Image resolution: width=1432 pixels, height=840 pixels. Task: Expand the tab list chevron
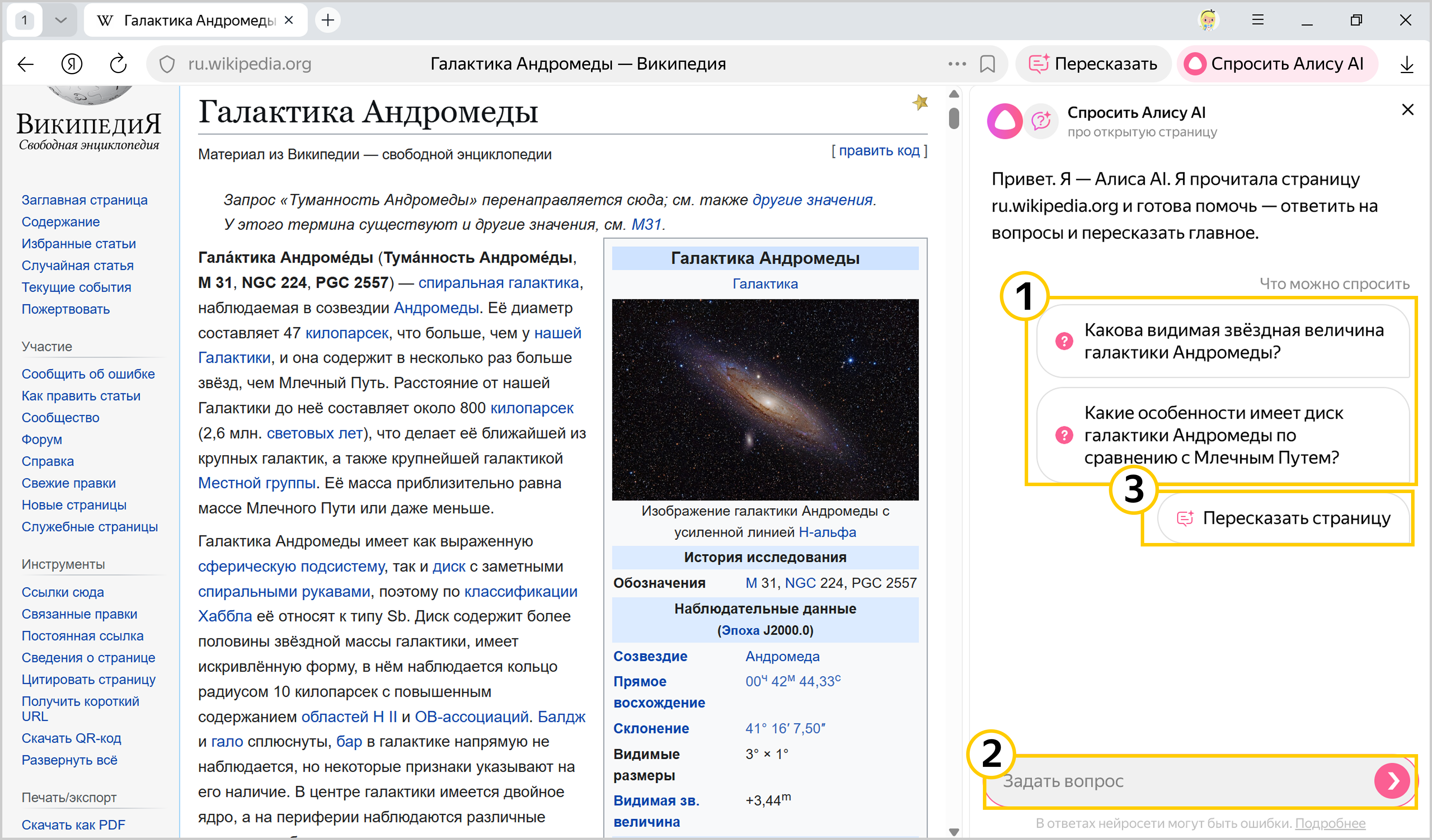pyautogui.click(x=61, y=20)
